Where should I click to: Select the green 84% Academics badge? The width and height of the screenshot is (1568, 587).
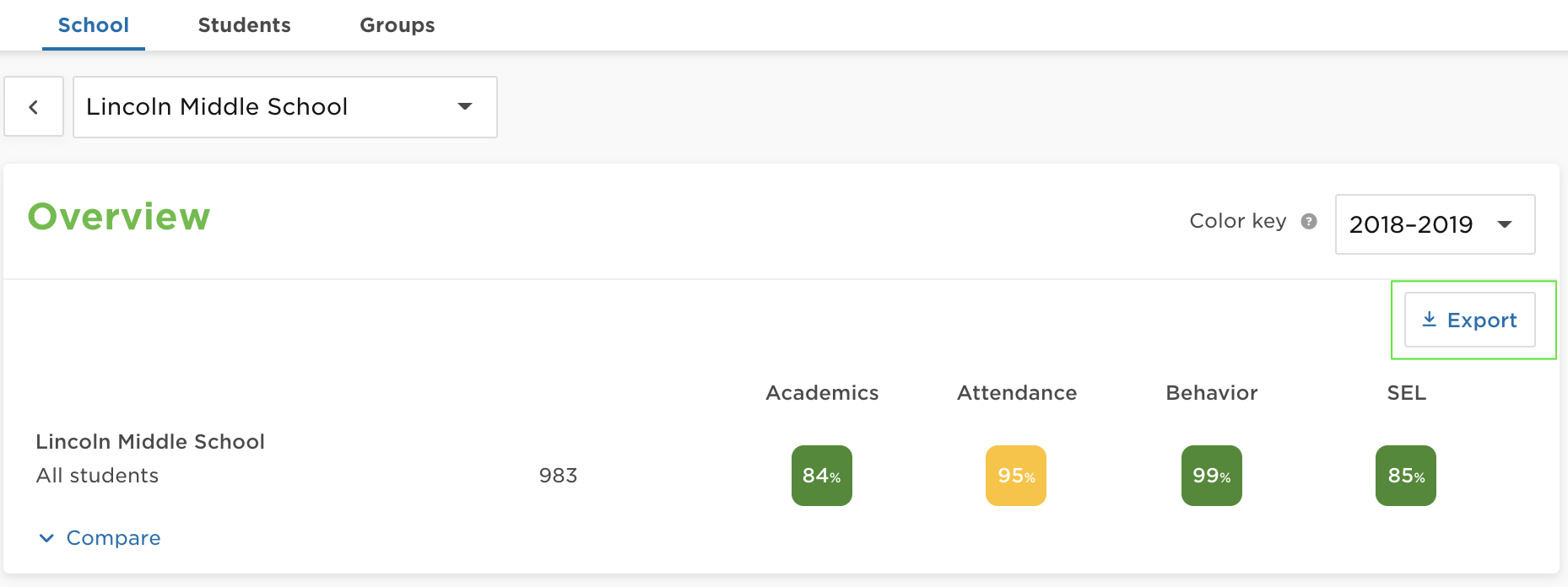[821, 476]
